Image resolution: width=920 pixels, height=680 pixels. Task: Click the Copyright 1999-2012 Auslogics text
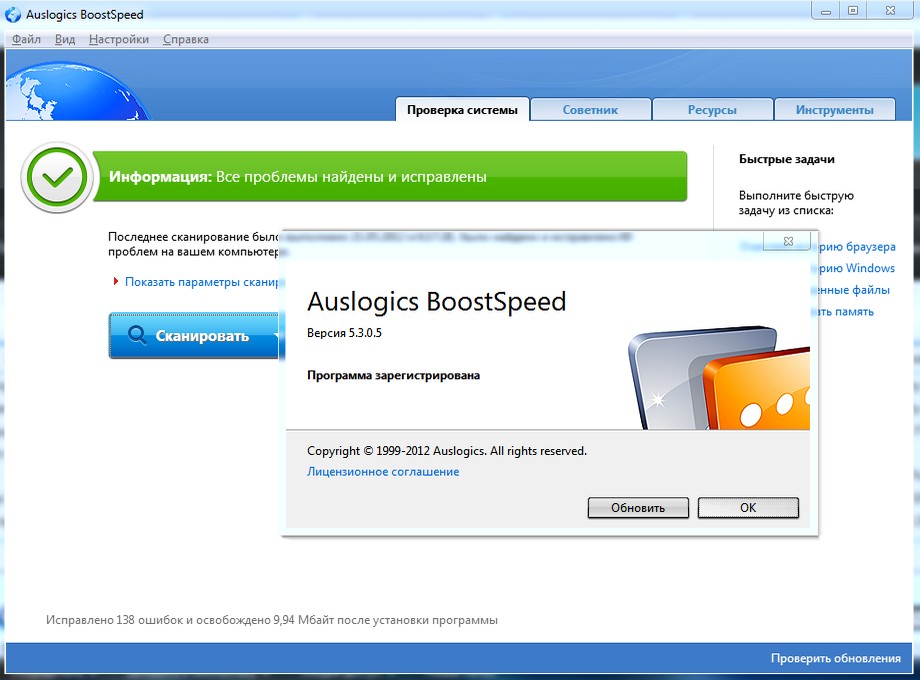point(447,451)
